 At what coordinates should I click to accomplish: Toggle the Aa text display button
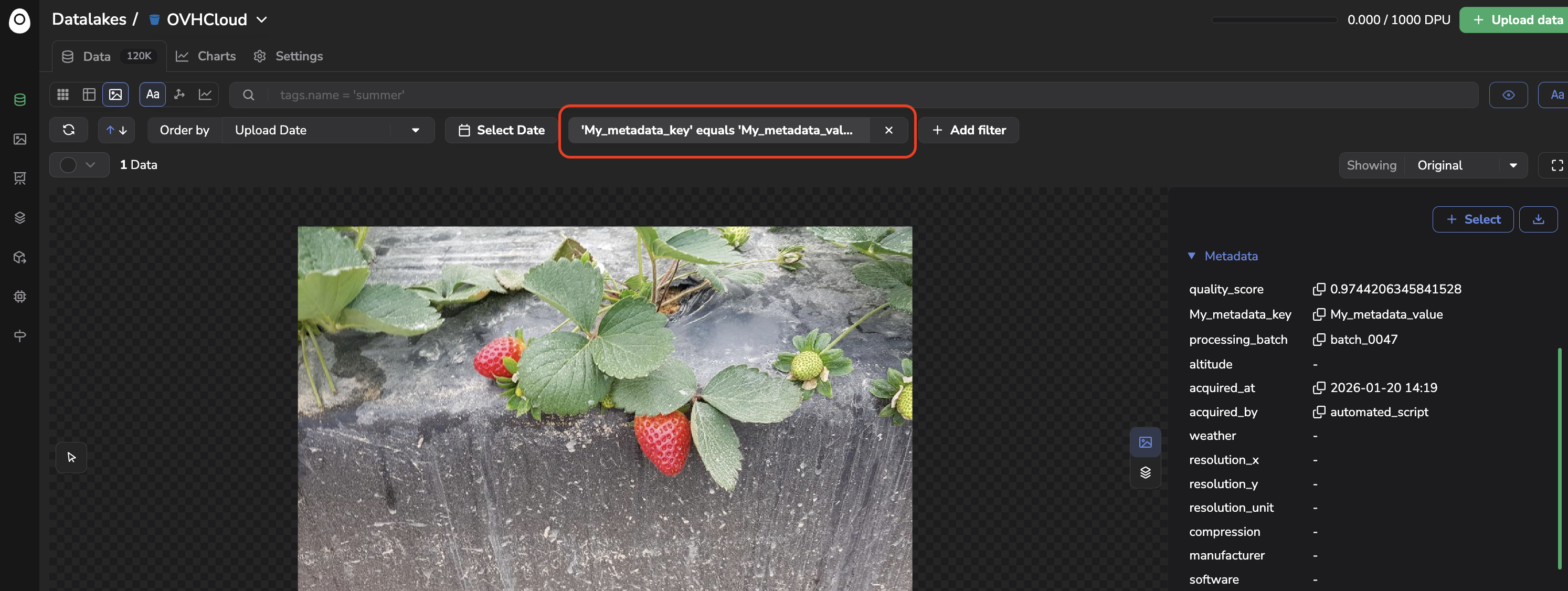pos(153,94)
